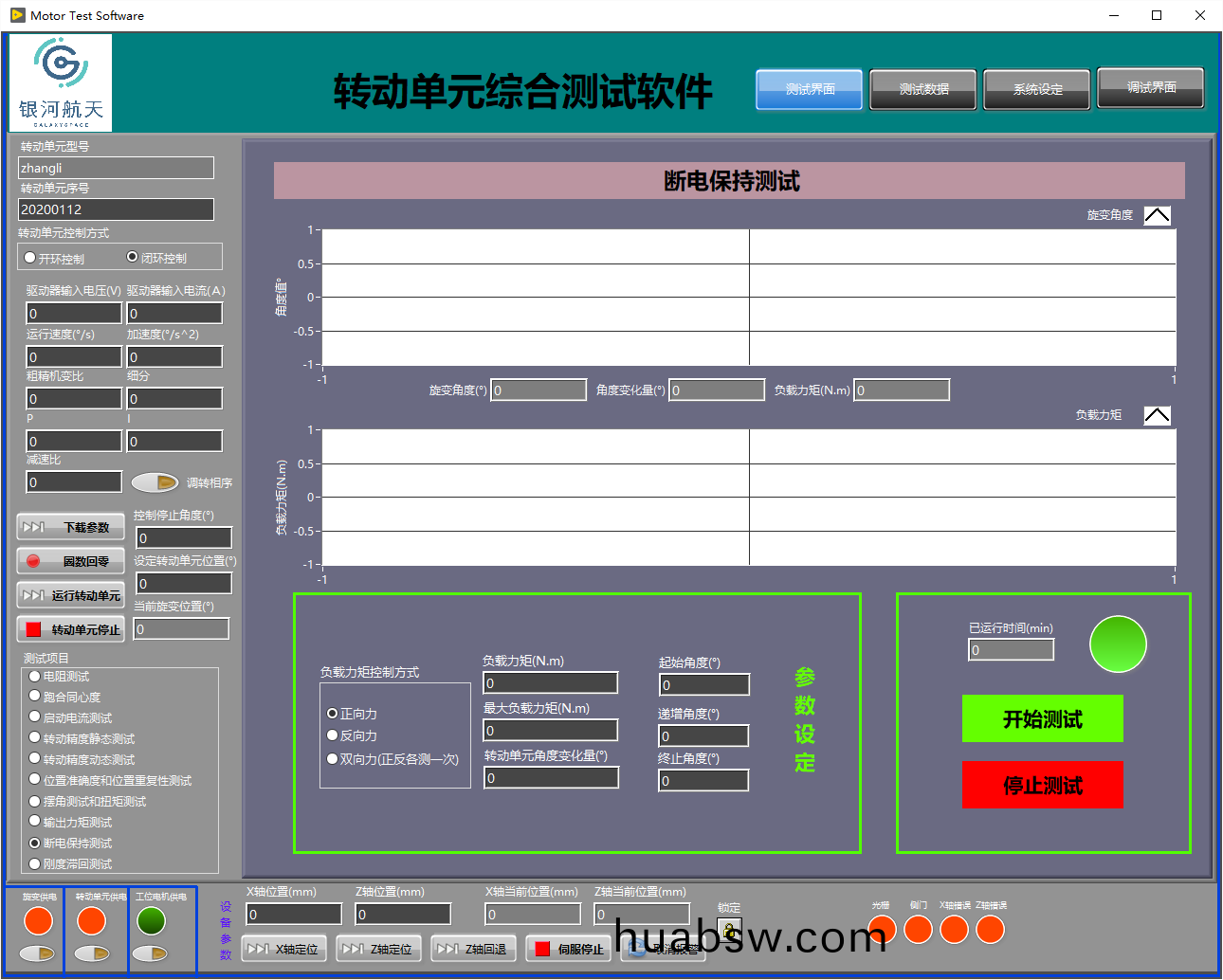Choose the 反向力 load direction option

pyautogui.click(x=333, y=735)
